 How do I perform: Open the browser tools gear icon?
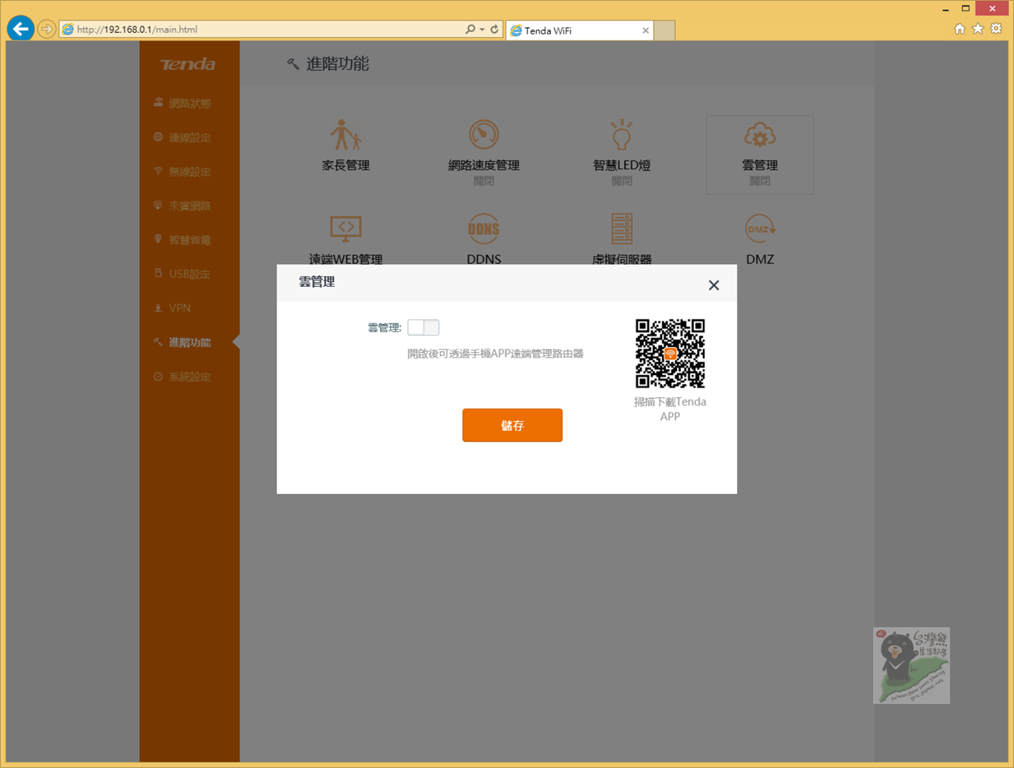996,28
